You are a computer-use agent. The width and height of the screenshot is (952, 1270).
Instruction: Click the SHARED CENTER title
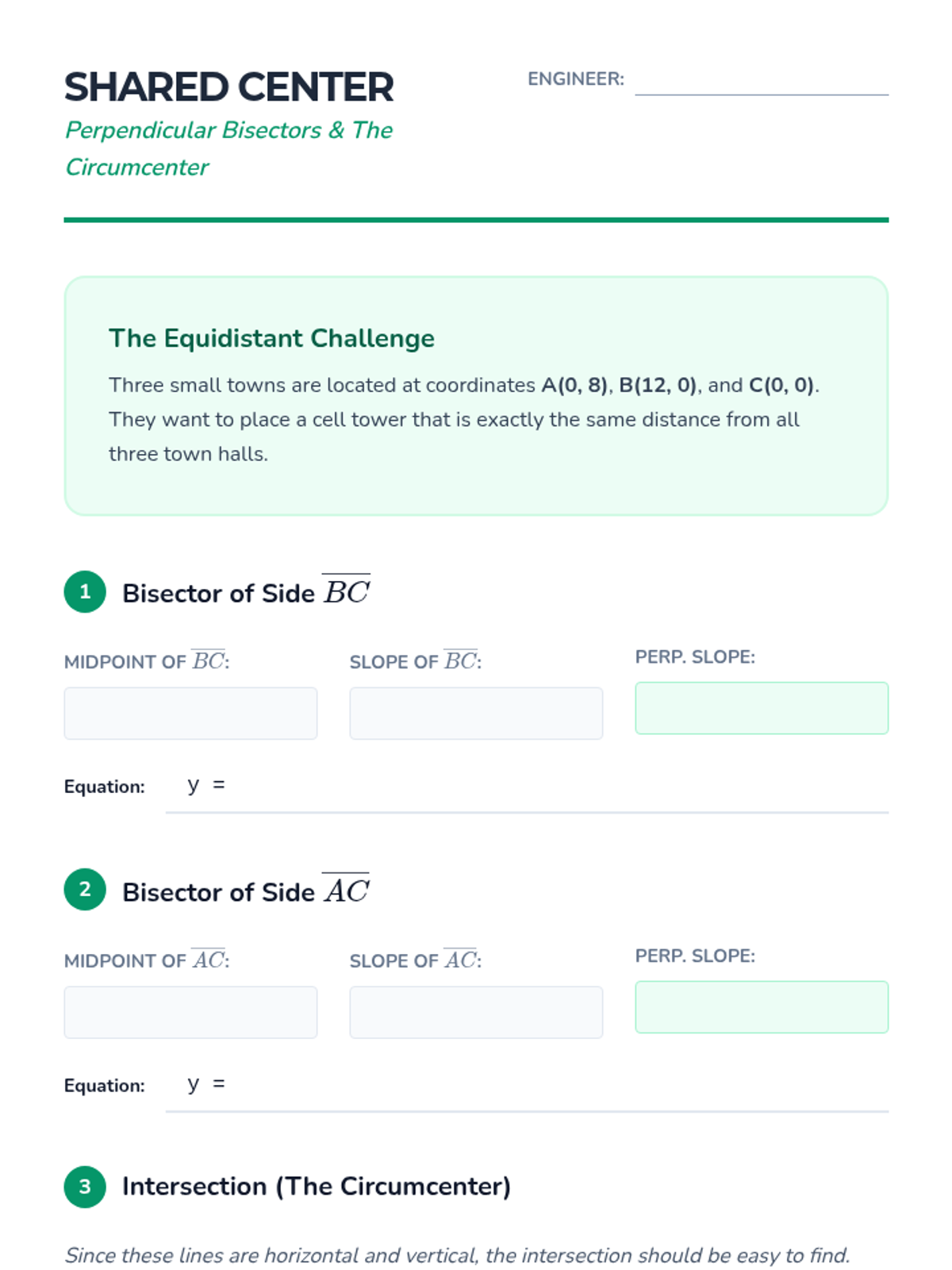pyautogui.click(x=228, y=87)
